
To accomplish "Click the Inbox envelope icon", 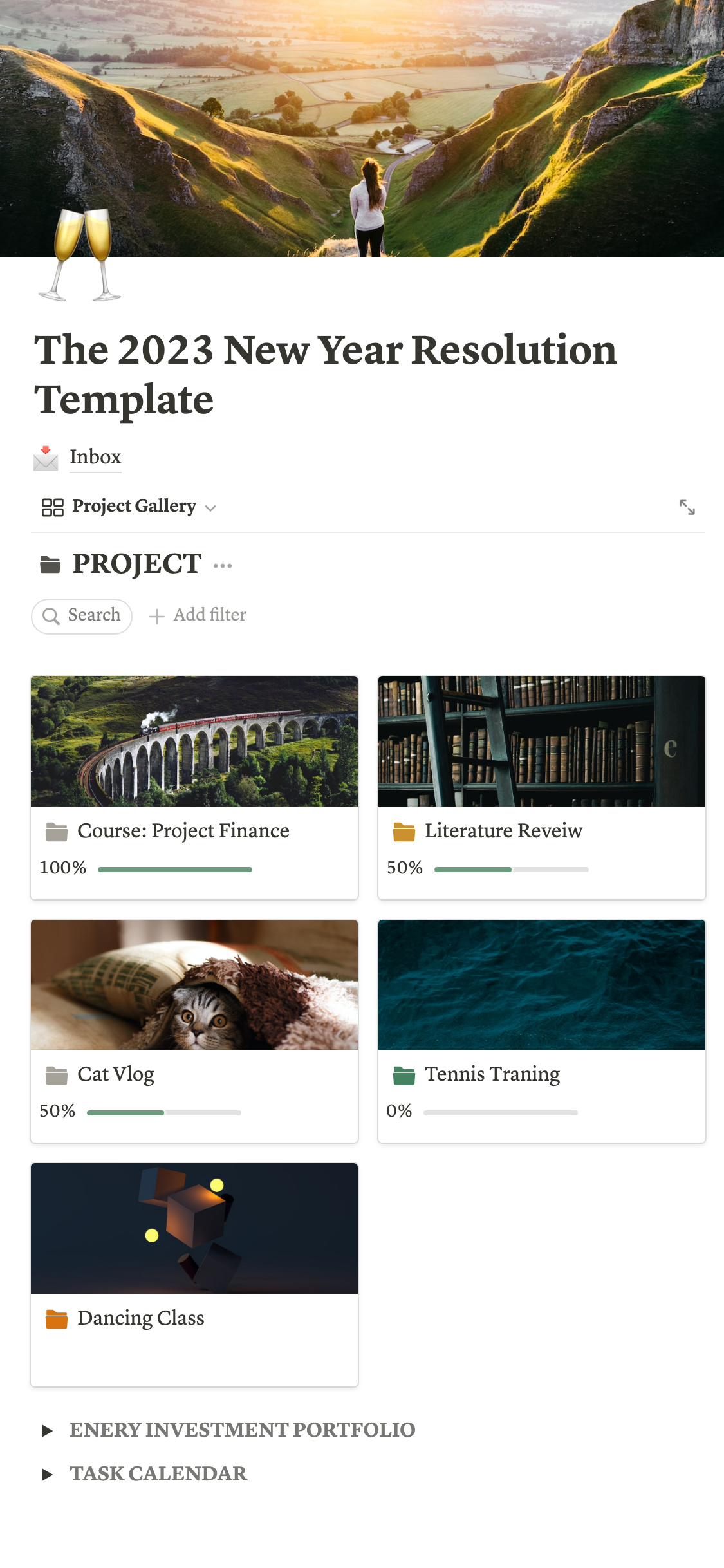I will [x=46, y=458].
